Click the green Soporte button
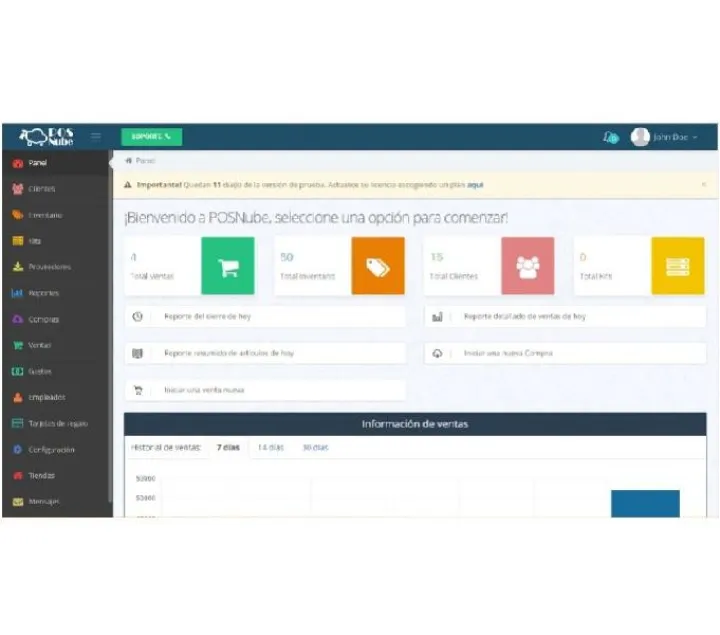Screen dimensions: 720x635 click(151, 136)
